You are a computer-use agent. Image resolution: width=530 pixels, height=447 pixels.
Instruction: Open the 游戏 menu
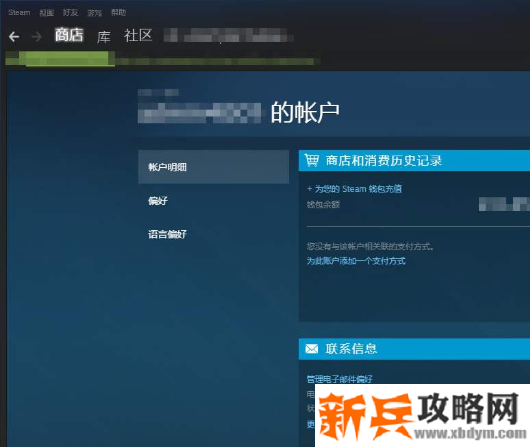pos(94,13)
